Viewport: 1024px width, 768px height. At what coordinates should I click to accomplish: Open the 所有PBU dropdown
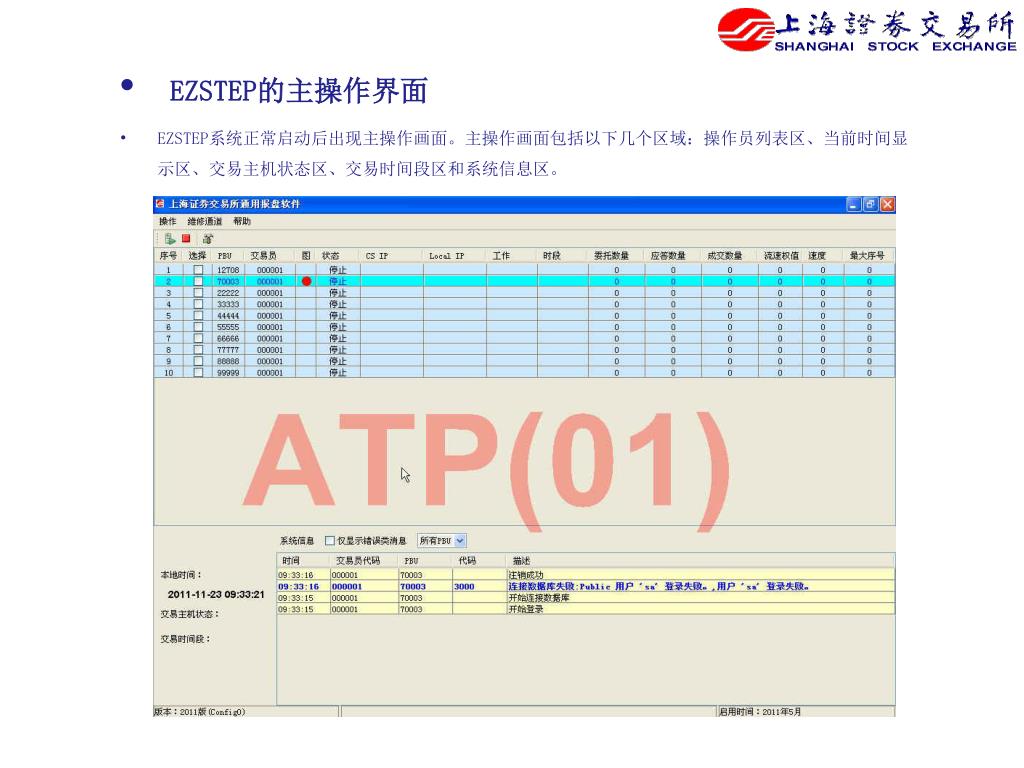pyautogui.click(x=441, y=541)
